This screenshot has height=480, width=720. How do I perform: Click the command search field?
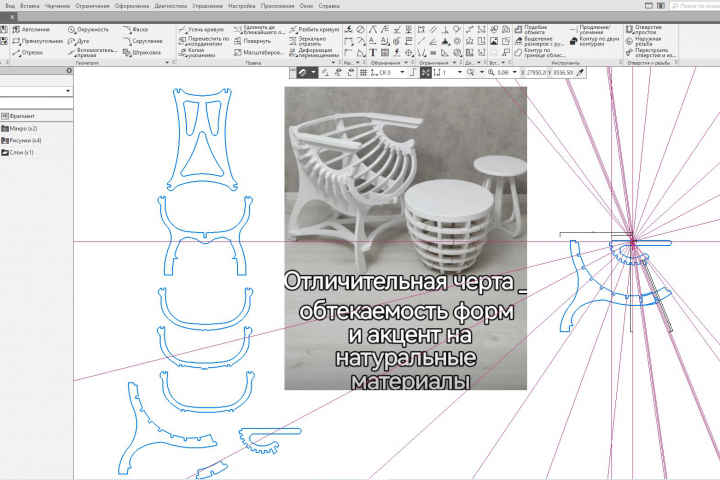[x=695, y=6]
